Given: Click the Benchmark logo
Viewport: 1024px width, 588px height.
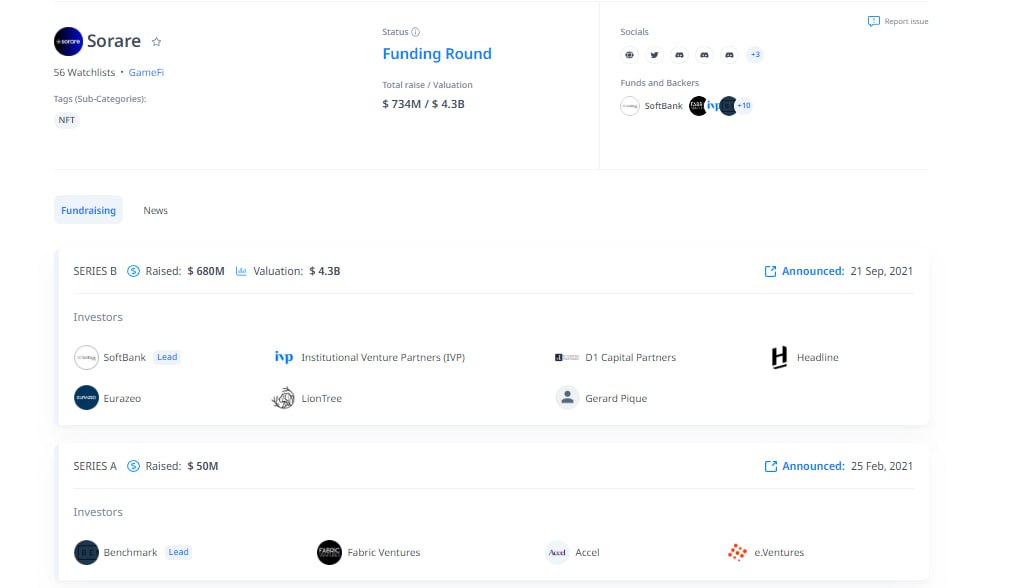Looking at the screenshot, I should 86,553.
